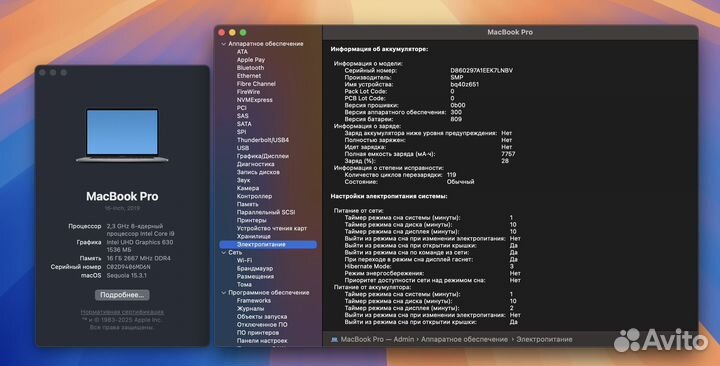Select Отключенное ПО in the sidebar
This screenshot has height=366, width=720.
262,325
